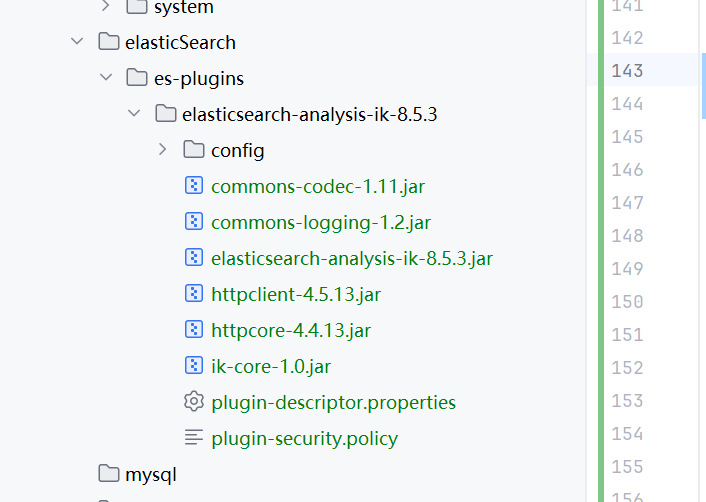Select the system folder name
The height and width of the screenshot is (502, 706).
click(x=183, y=7)
